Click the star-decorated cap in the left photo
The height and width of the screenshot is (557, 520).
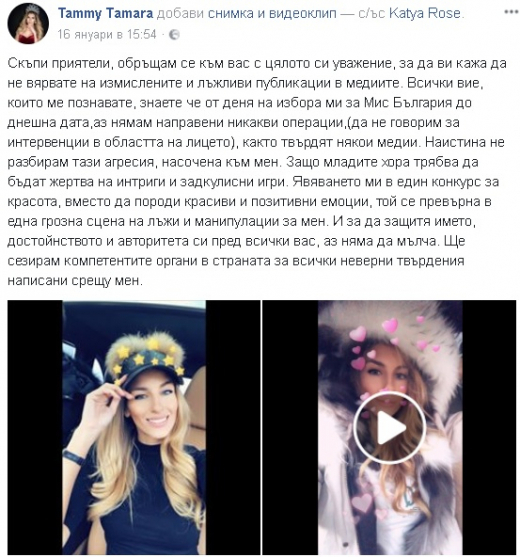146,357
